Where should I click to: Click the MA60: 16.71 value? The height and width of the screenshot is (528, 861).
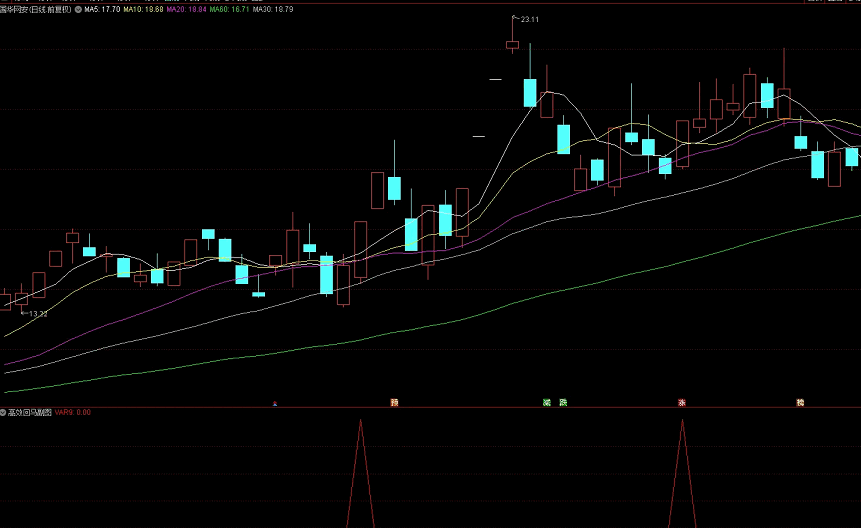(x=230, y=10)
